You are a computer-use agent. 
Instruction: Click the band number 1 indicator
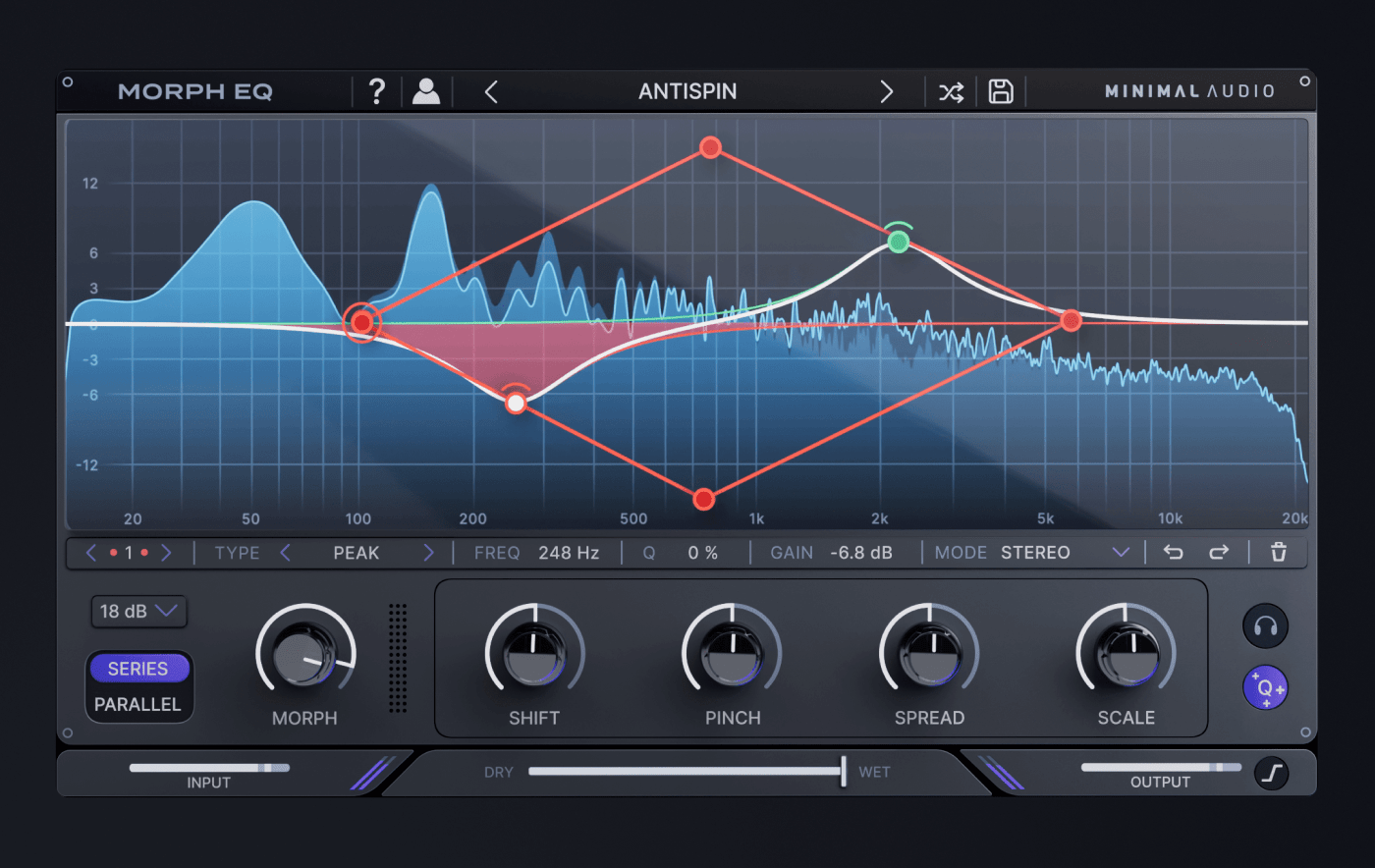point(129,553)
